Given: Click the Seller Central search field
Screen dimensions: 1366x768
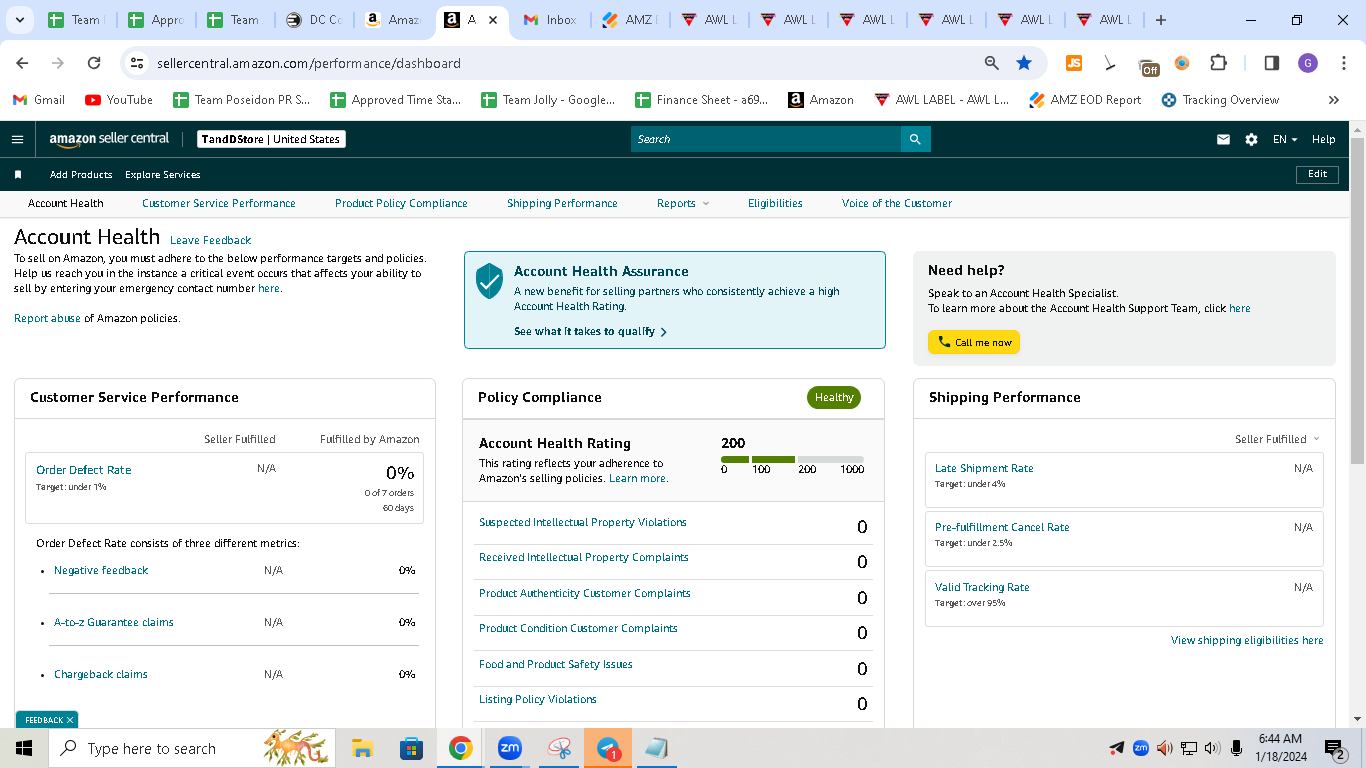Looking at the screenshot, I should [x=766, y=139].
